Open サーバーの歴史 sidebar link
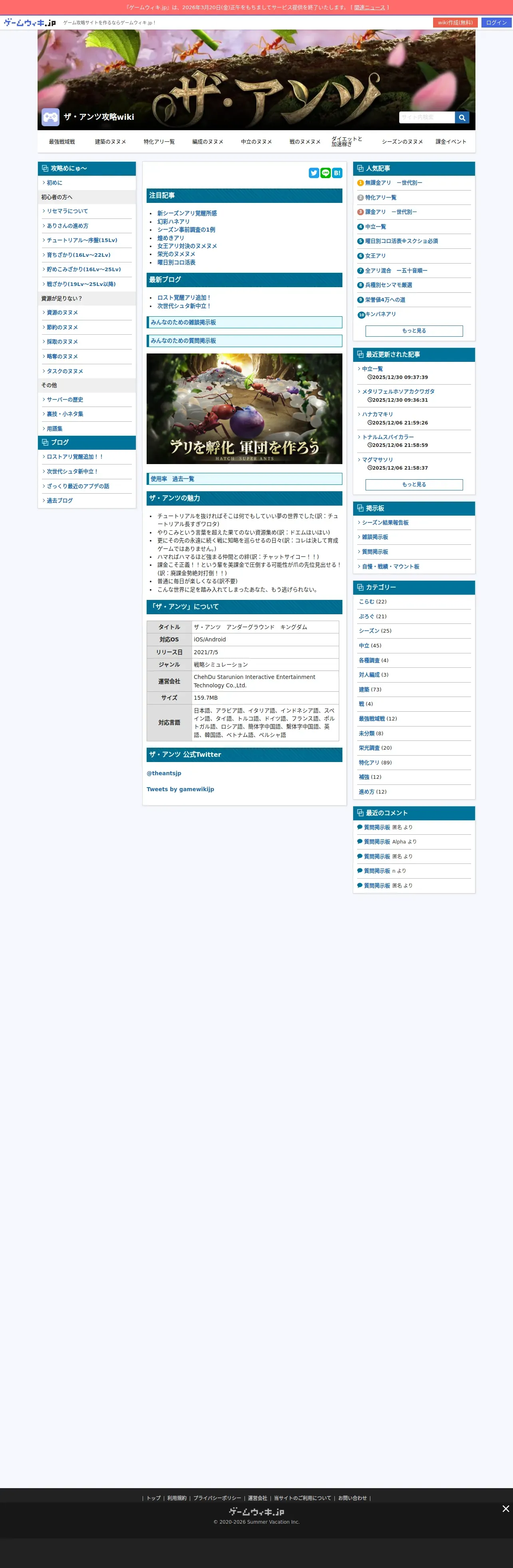Viewport: 513px width, 1568px height. coord(65,400)
